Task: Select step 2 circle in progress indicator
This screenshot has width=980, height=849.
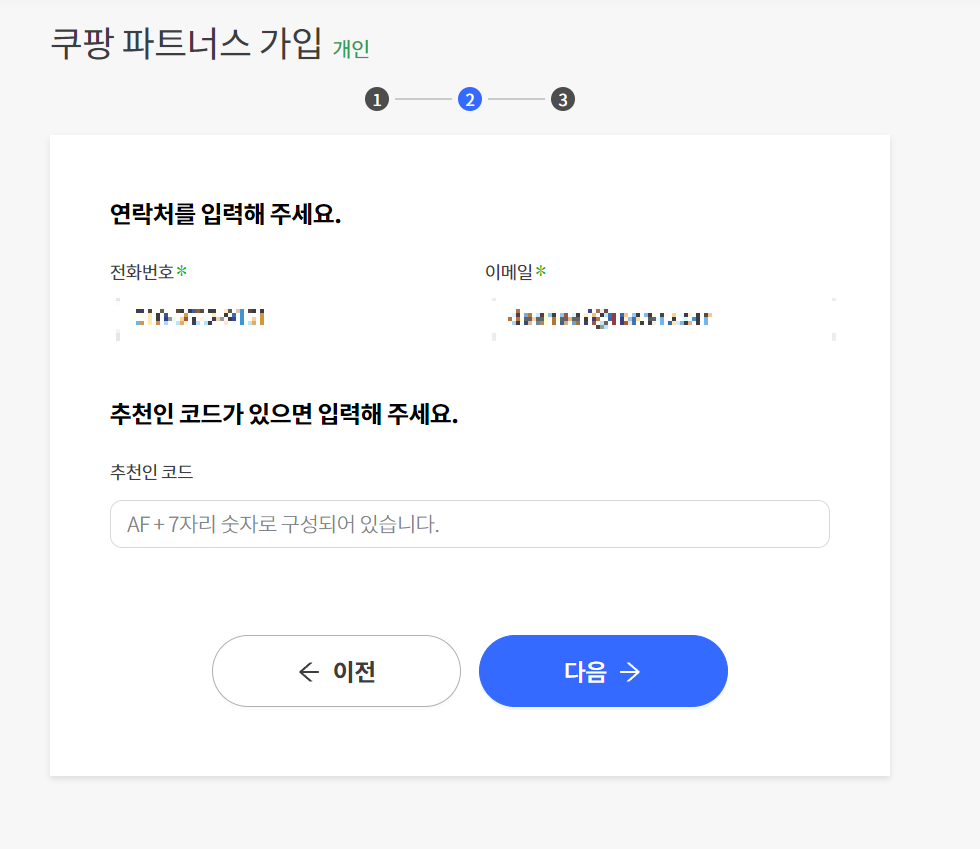Action: [x=470, y=99]
